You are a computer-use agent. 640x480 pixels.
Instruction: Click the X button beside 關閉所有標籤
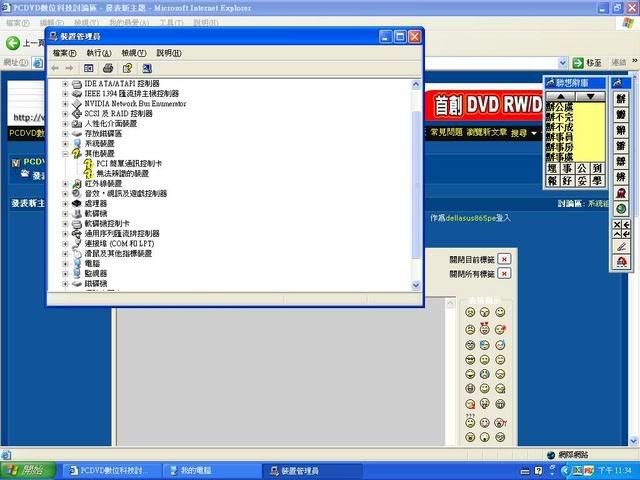[x=504, y=273]
